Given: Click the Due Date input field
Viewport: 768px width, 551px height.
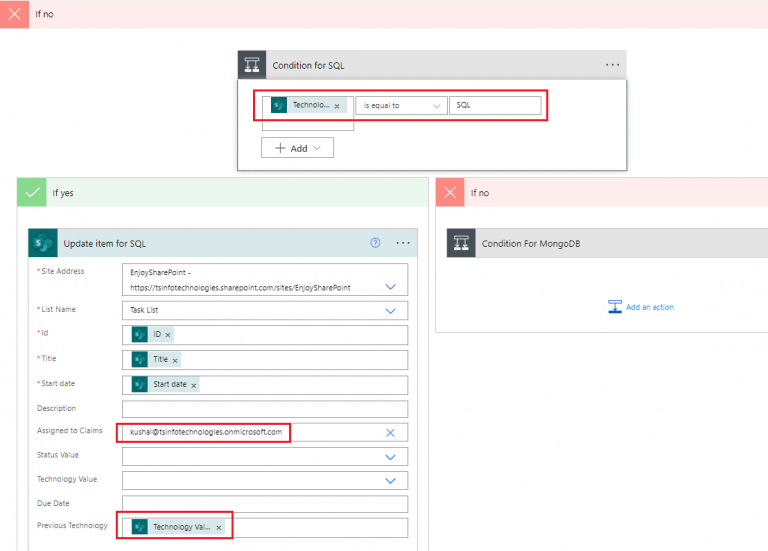Looking at the screenshot, I should coord(265,504).
